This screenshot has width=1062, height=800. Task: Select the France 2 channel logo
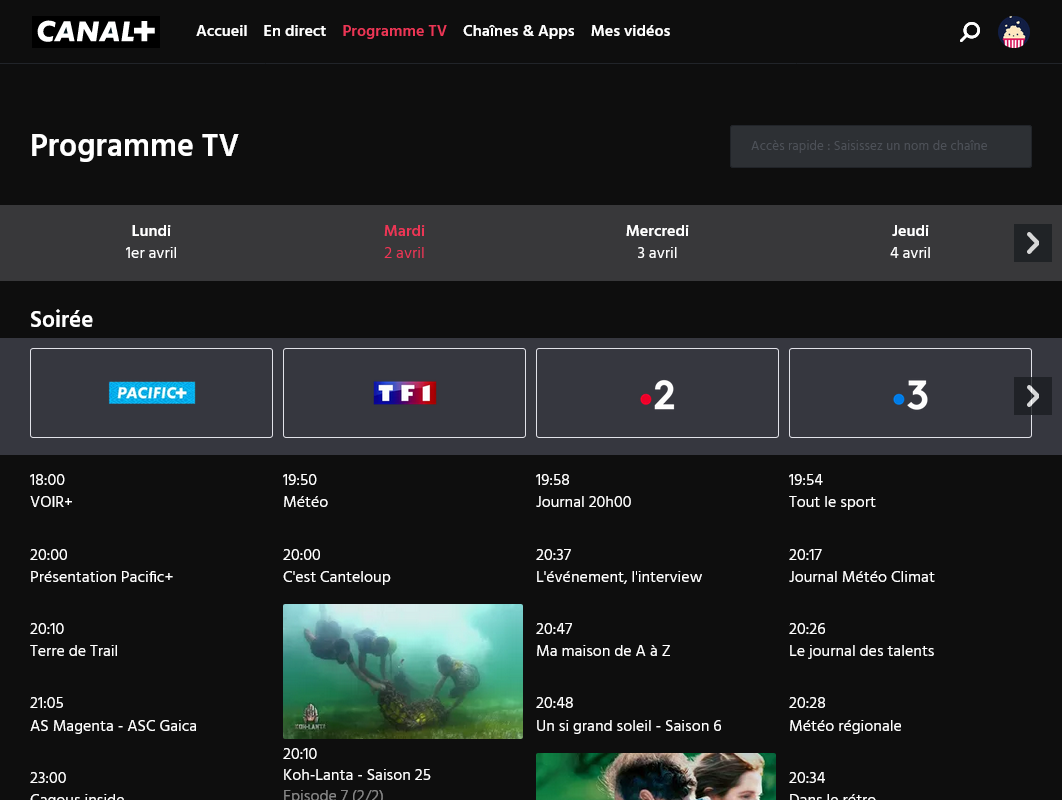coord(657,392)
